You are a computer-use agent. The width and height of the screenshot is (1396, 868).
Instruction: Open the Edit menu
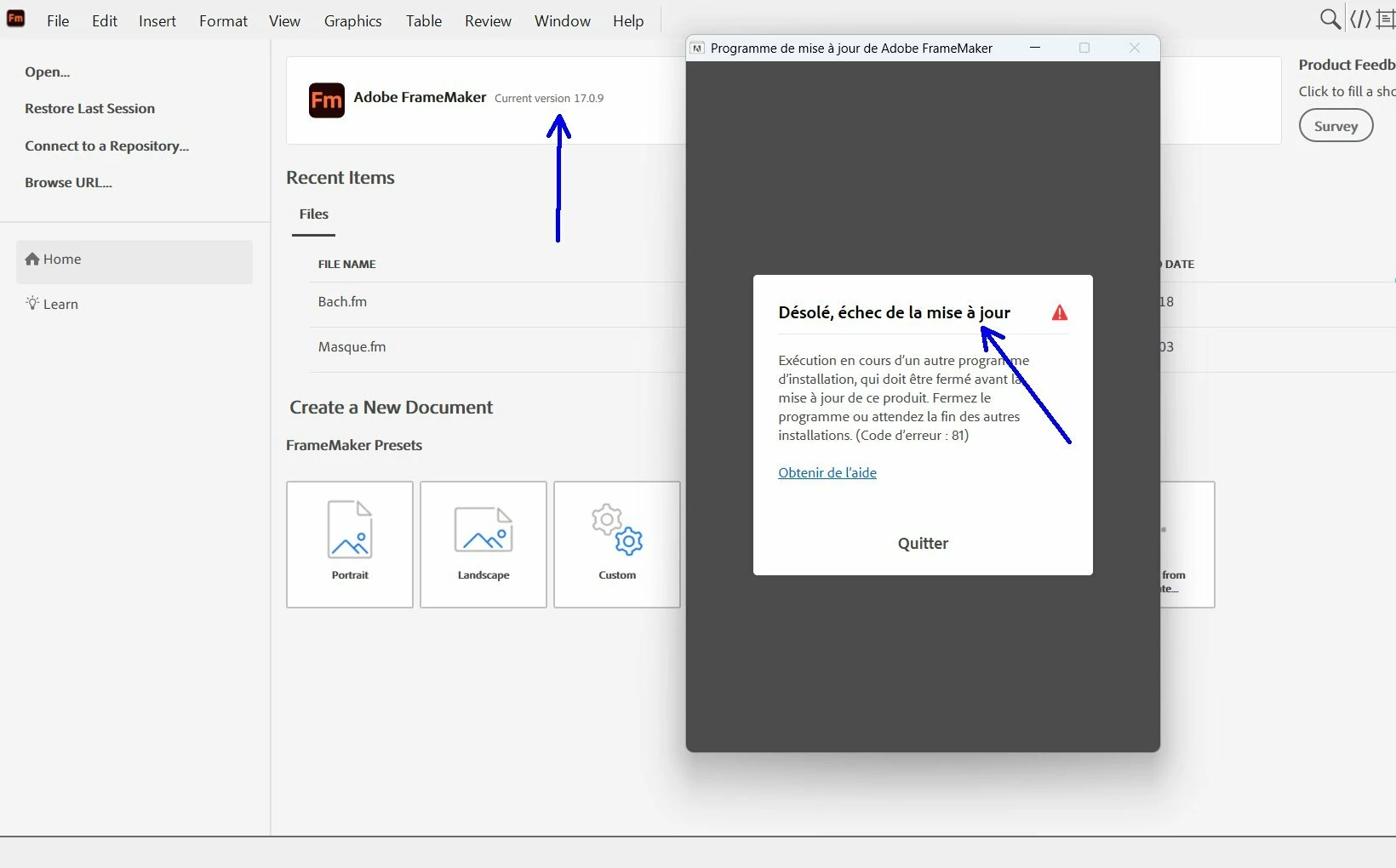coord(105,20)
